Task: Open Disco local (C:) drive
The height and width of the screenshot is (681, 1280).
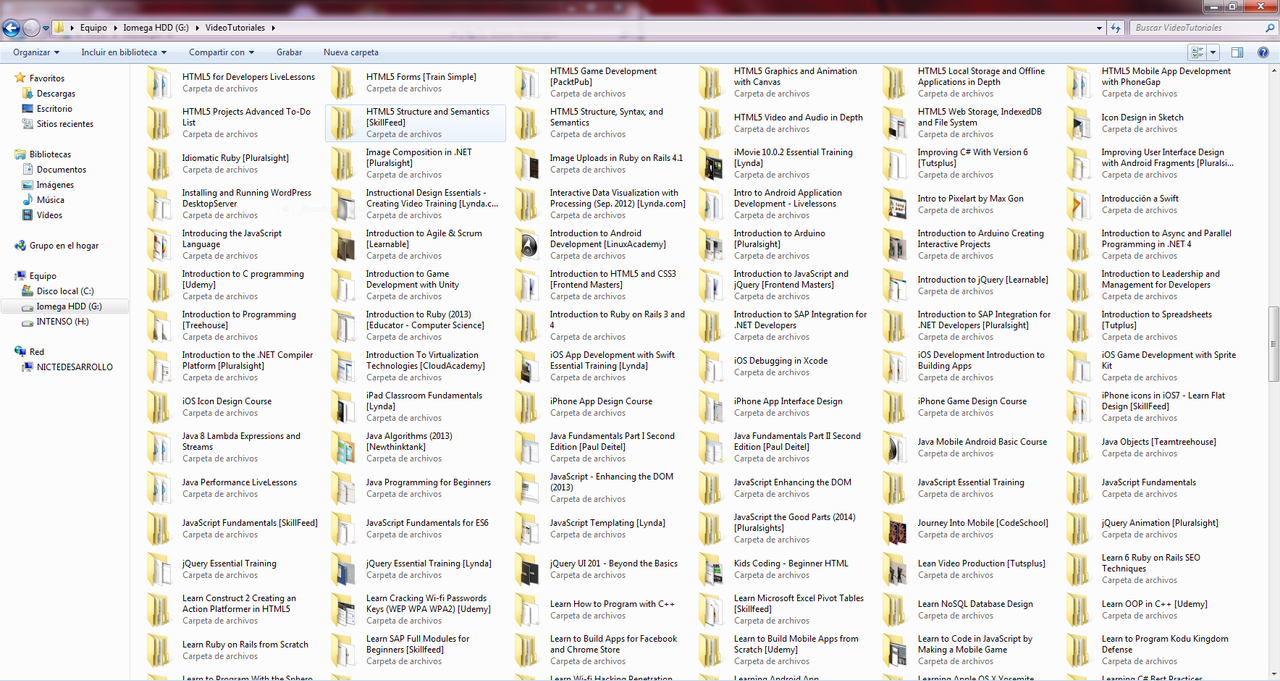Action: 65,291
